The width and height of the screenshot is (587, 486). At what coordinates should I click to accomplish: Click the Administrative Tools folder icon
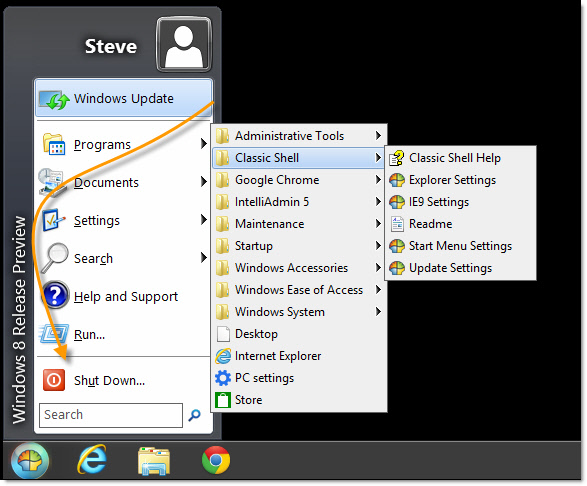[x=223, y=136]
